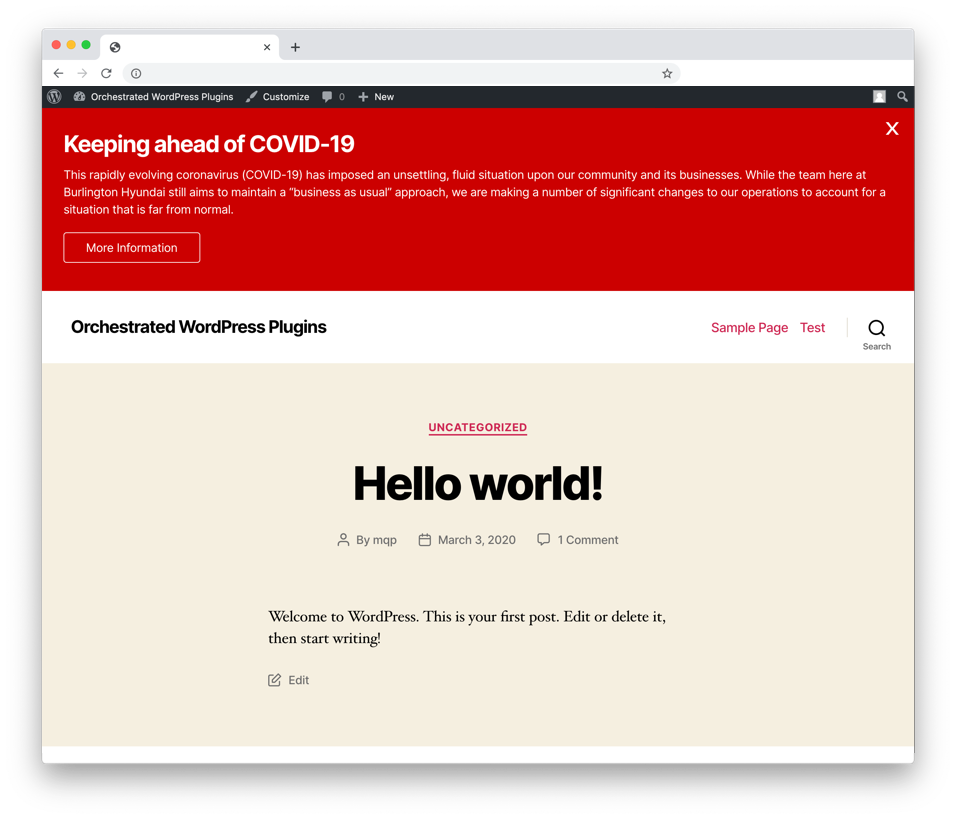956x834 pixels.
Task: Open author mqp link
Action: [x=385, y=540]
